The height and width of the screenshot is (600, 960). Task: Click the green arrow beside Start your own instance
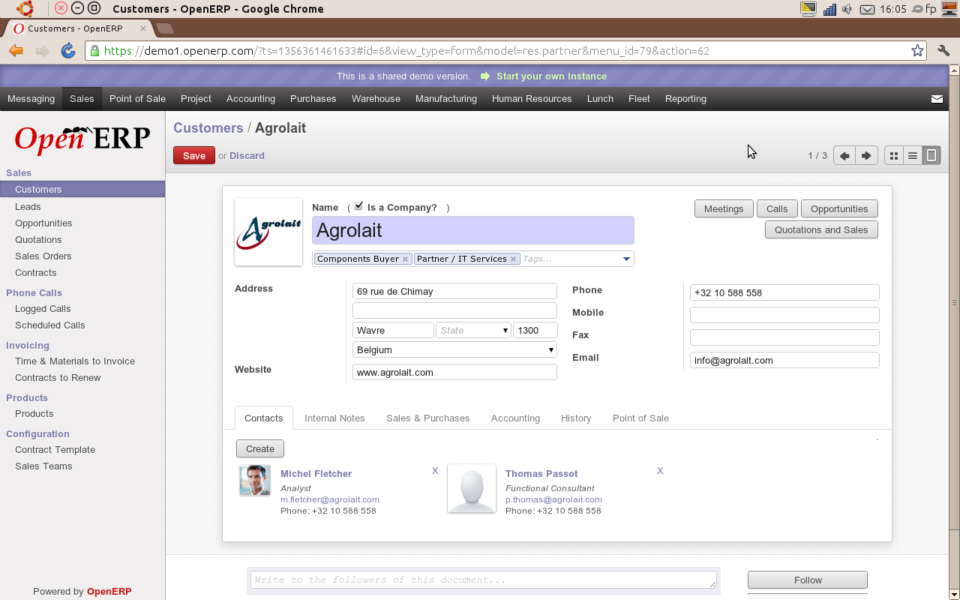click(485, 76)
